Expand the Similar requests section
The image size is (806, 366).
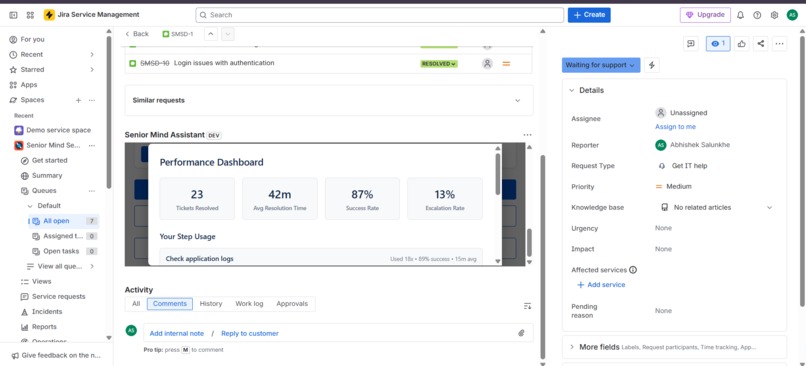coord(329,100)
